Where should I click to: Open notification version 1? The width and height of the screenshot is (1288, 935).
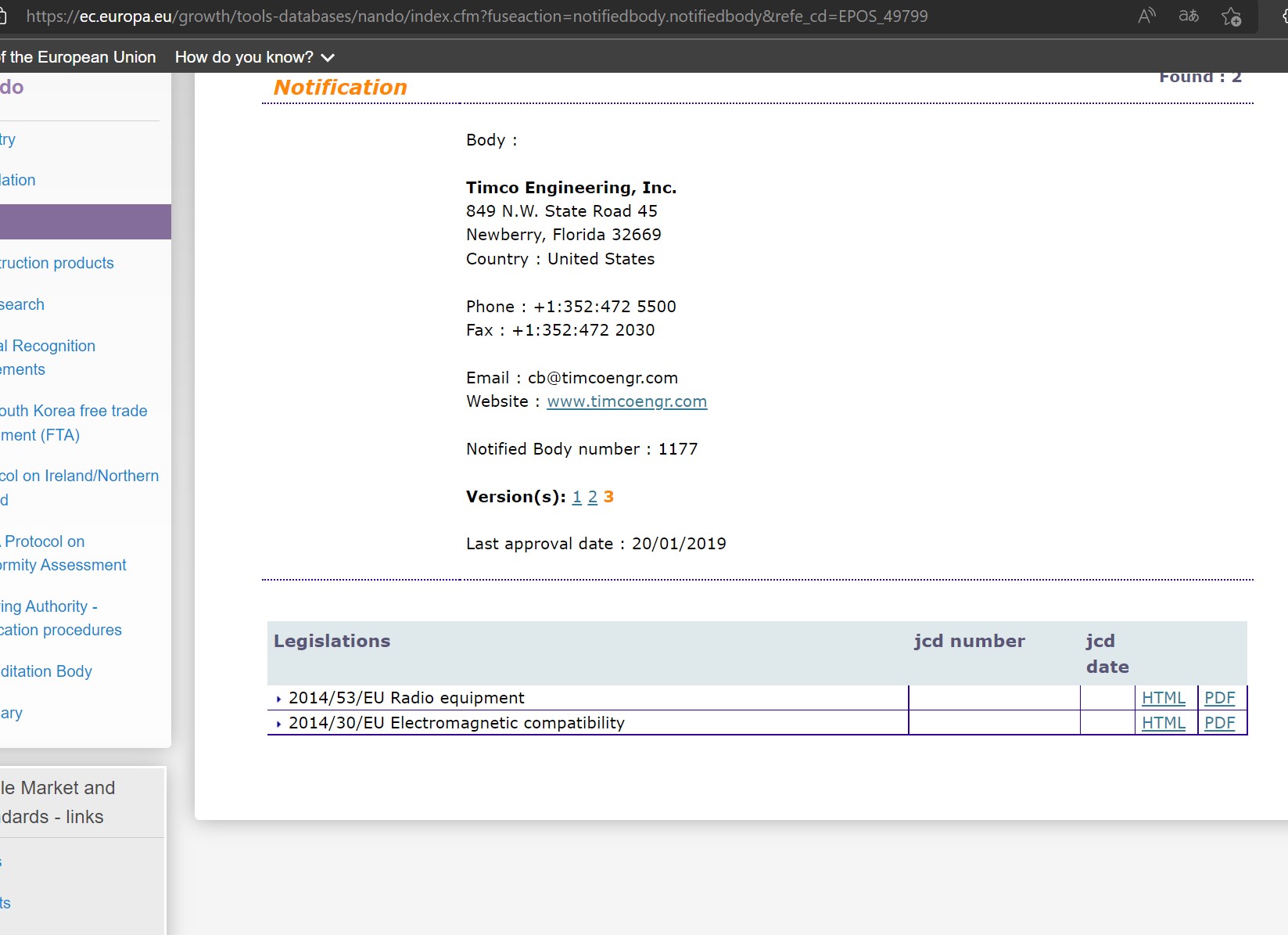(x=577, y=497)
